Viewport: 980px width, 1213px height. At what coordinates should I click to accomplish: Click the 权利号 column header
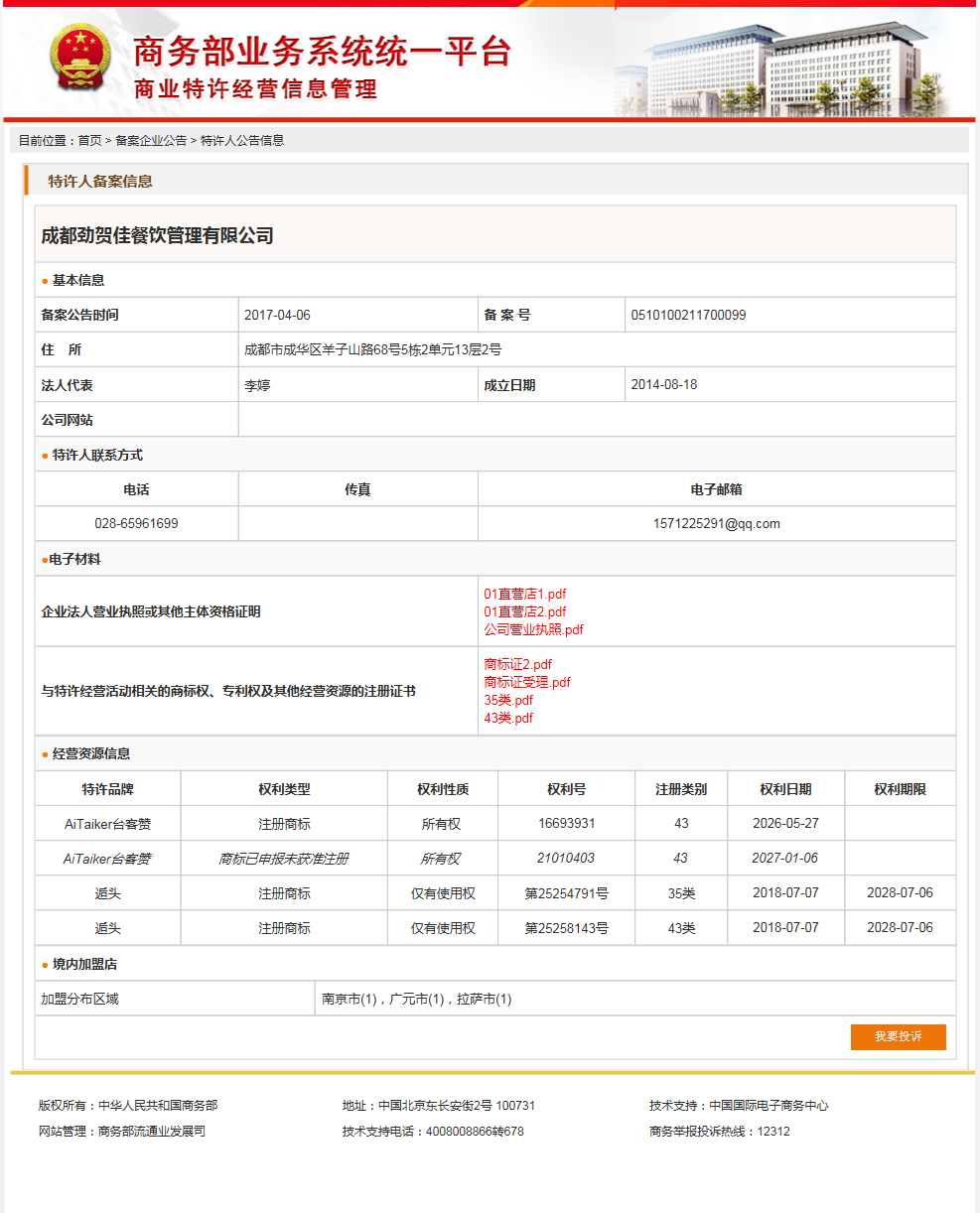[567, 789]
